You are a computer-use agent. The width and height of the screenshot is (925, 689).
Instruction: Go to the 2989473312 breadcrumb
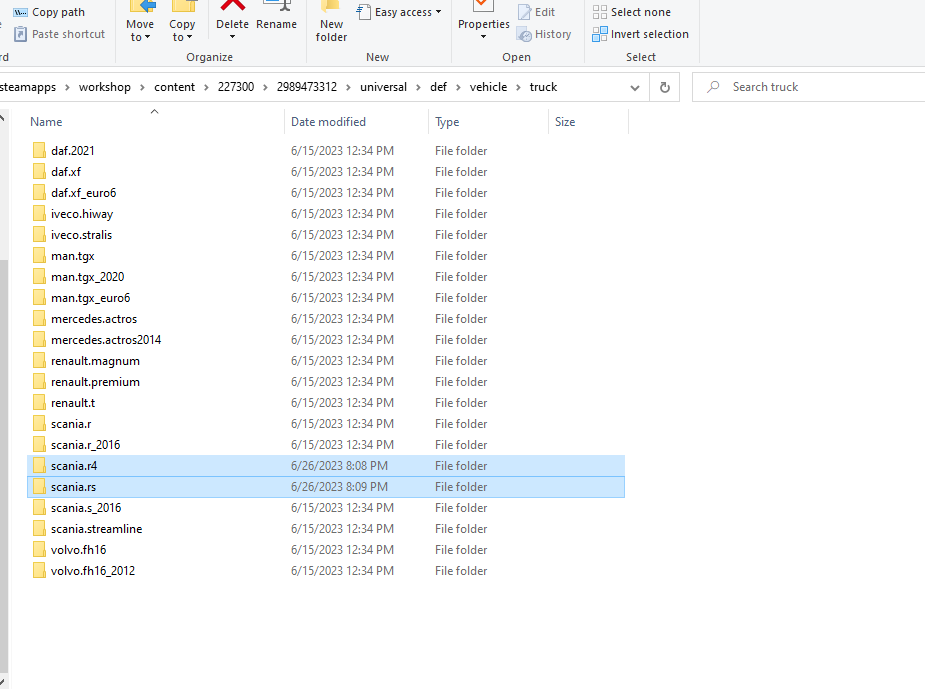[307, 87]
